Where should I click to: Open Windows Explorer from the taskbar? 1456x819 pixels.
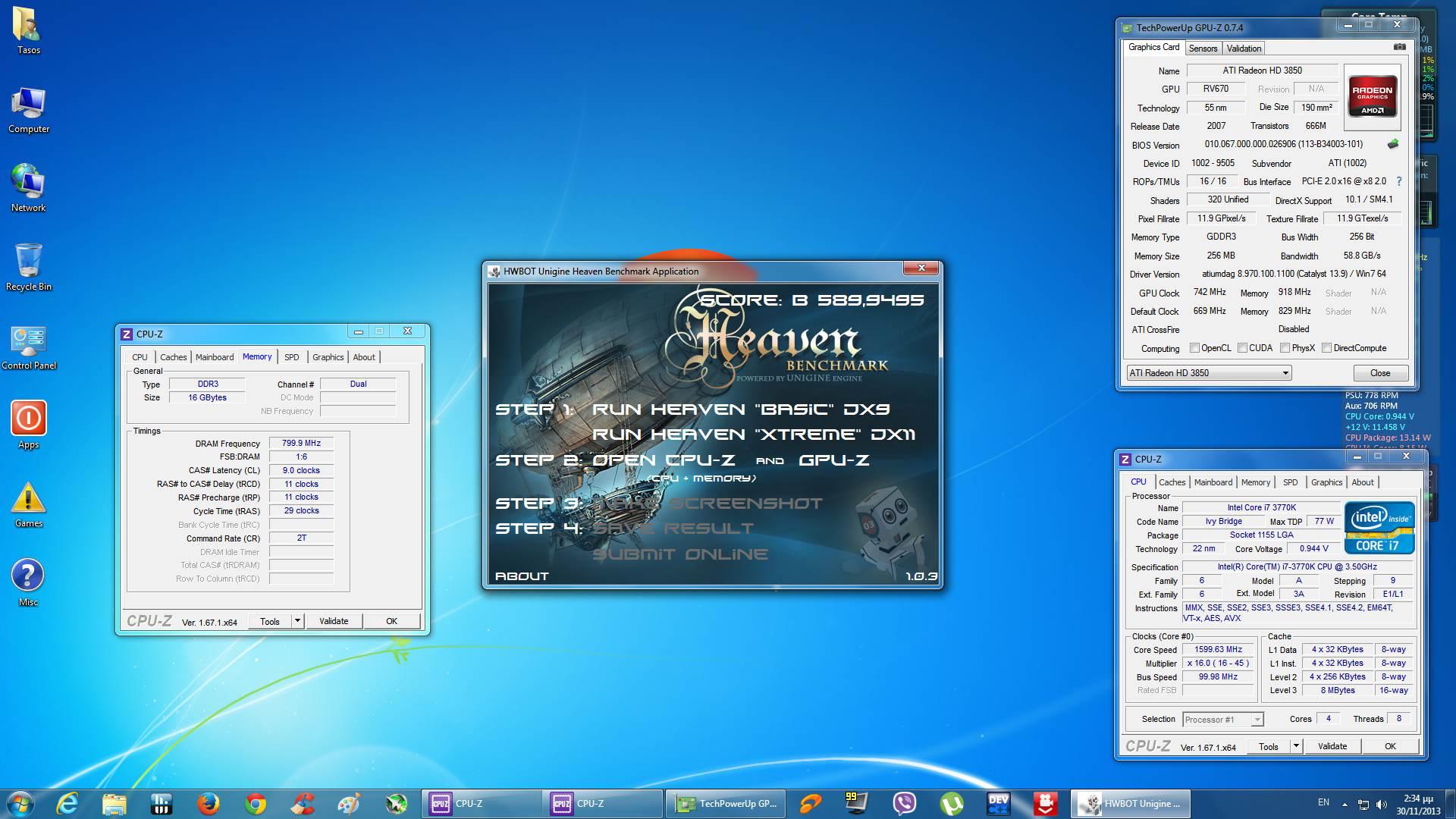coord(115,803)
